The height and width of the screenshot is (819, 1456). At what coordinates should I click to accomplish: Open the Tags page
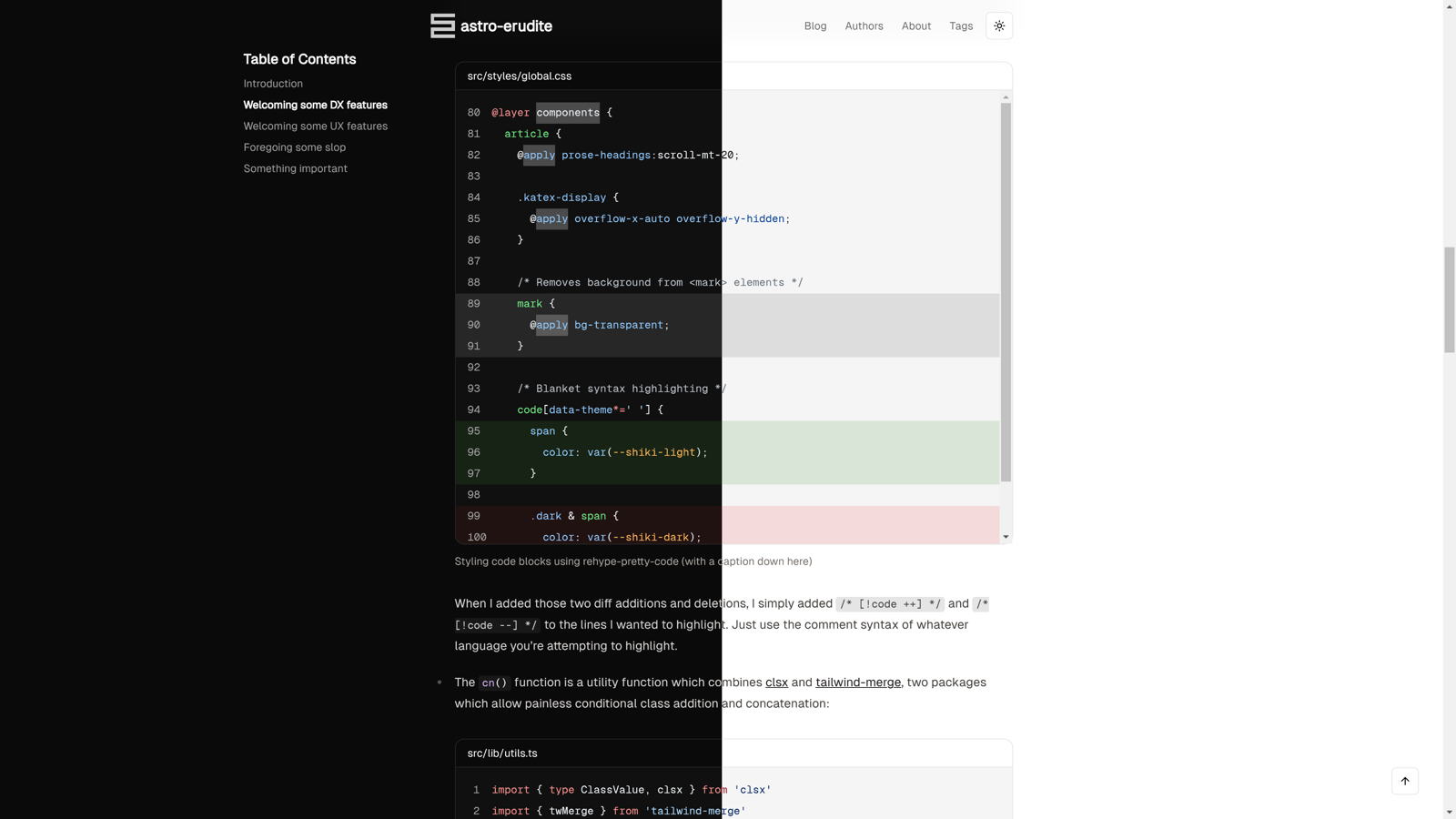[x=961, y=26]
